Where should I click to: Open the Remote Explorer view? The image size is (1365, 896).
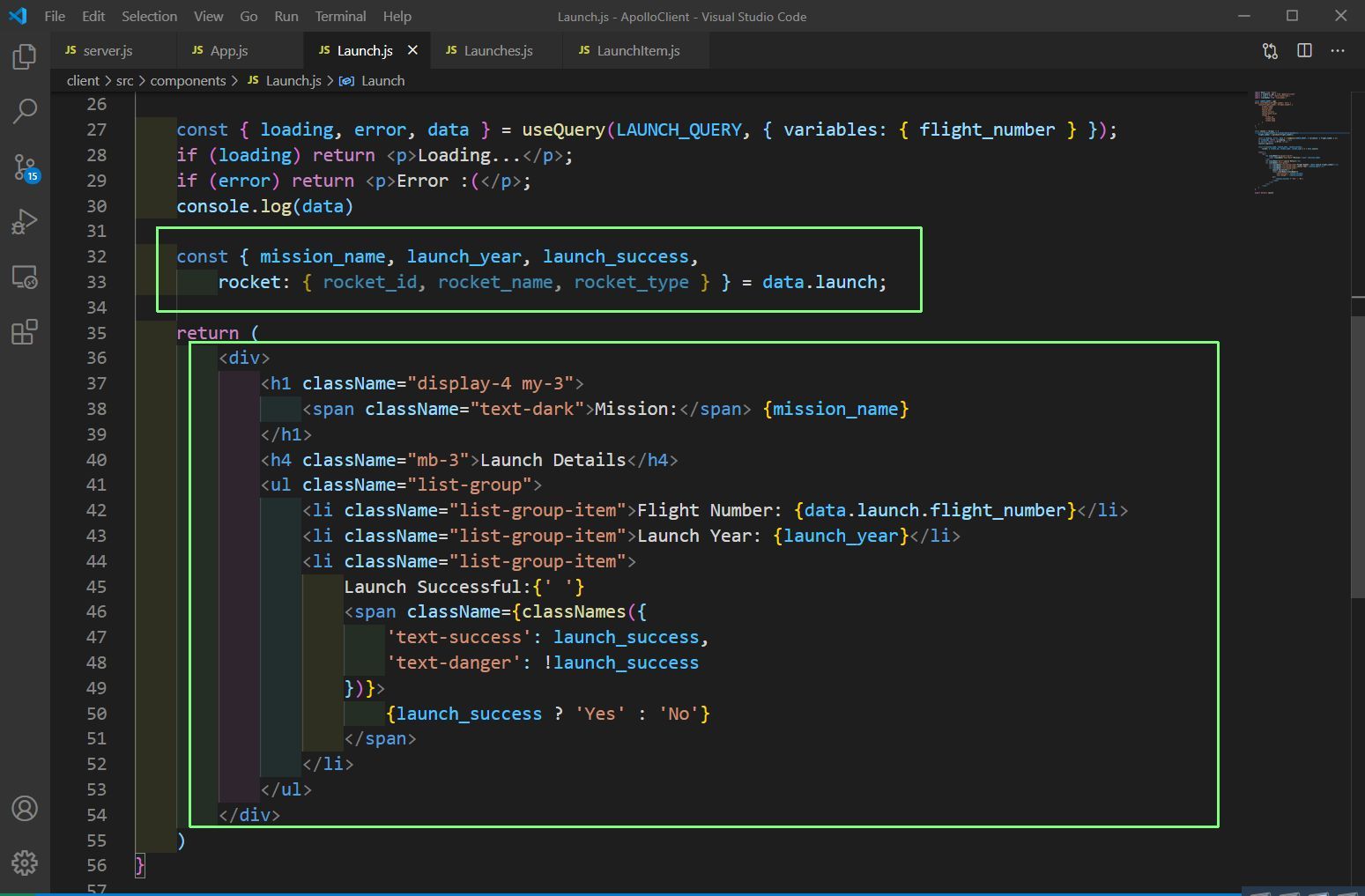(x=25, y=278)
